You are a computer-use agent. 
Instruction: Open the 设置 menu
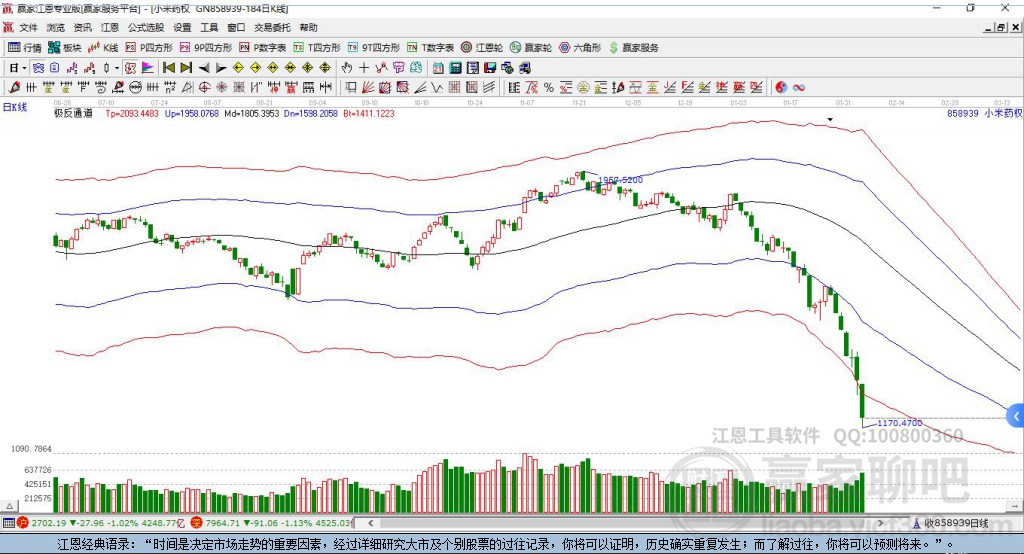(182, 27)
